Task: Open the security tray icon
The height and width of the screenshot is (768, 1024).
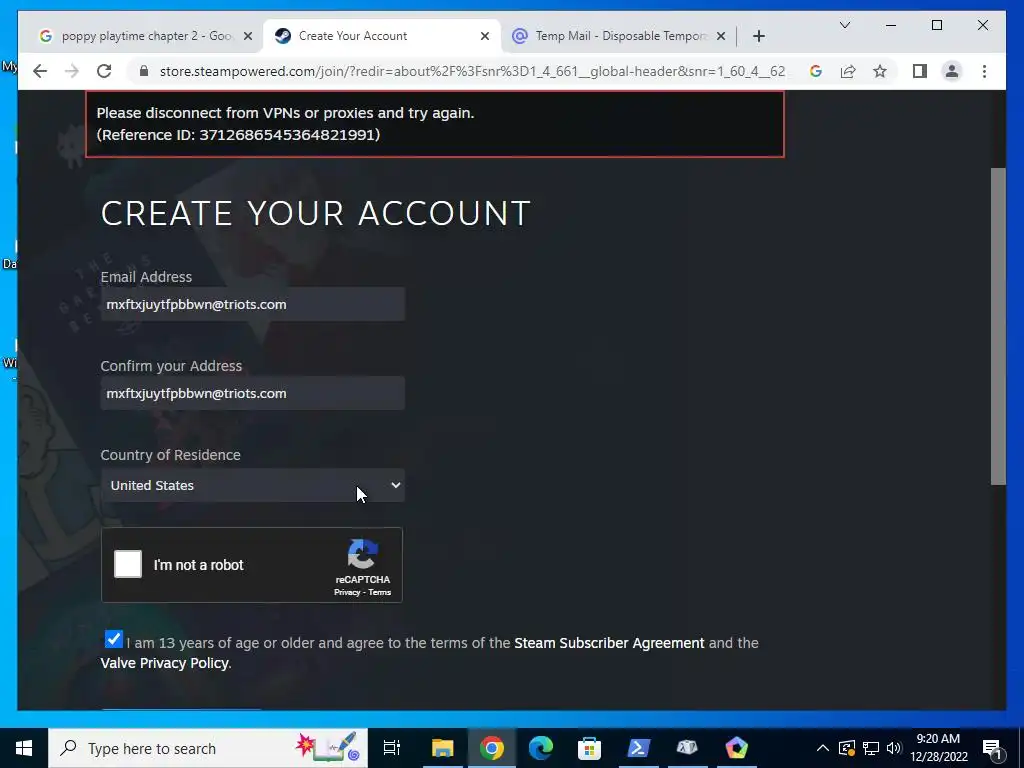Action: tap(846, 748)
